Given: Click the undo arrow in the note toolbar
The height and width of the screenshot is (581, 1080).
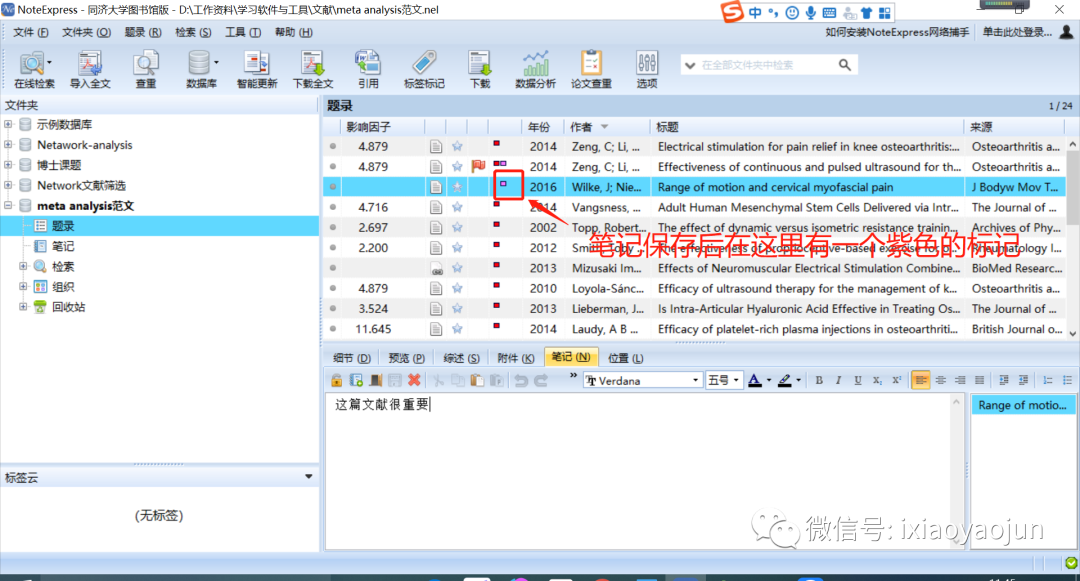Looking at the screenshot, I should [x=521, y=380].
